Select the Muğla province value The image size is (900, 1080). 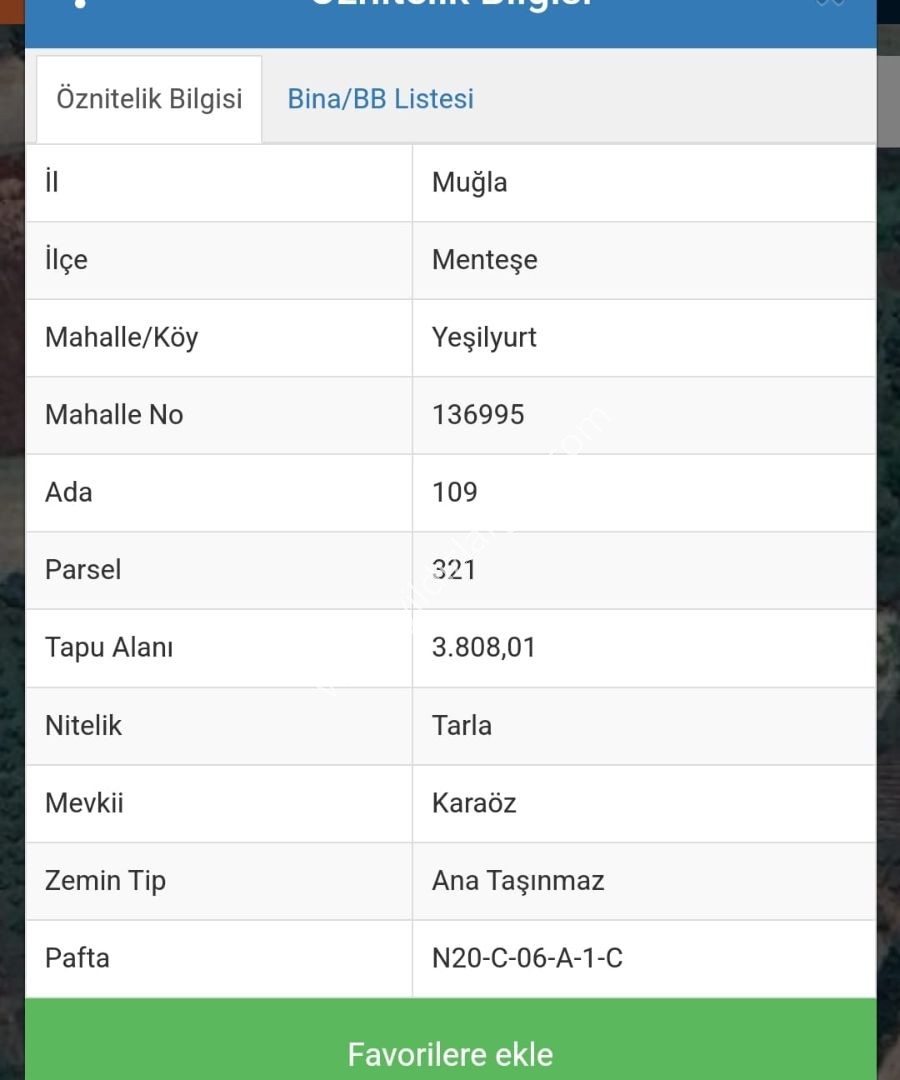470,183
